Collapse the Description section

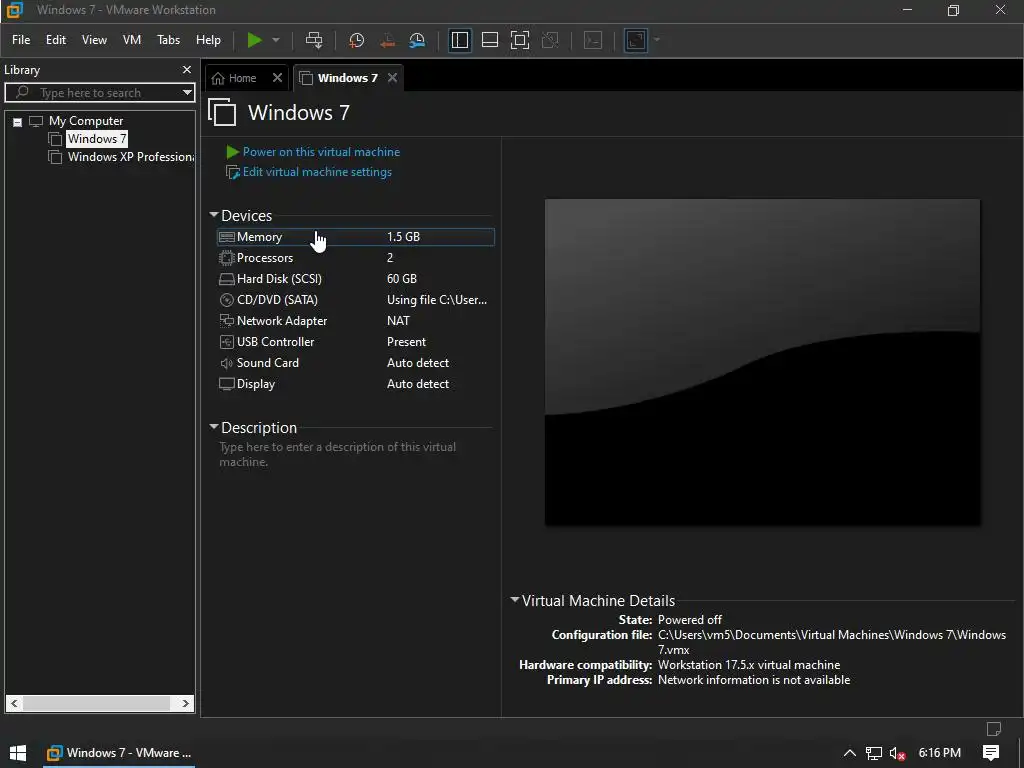click(214, 427)
